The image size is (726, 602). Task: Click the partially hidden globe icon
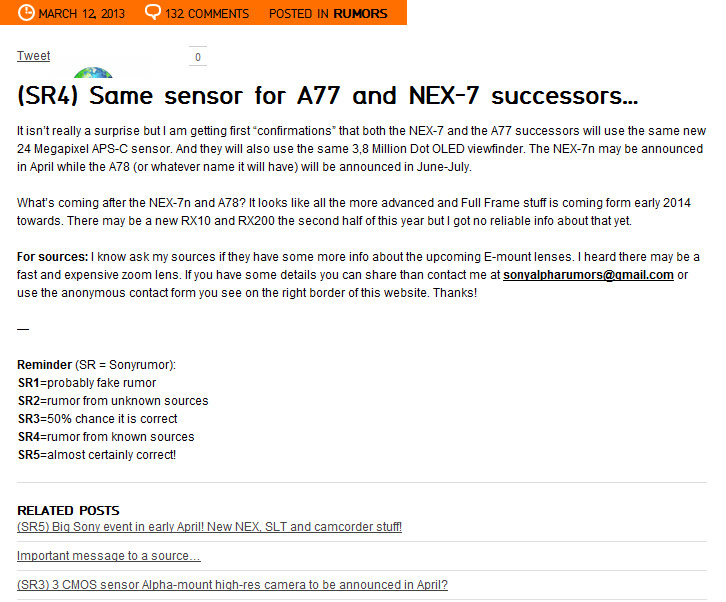(94, 73)
